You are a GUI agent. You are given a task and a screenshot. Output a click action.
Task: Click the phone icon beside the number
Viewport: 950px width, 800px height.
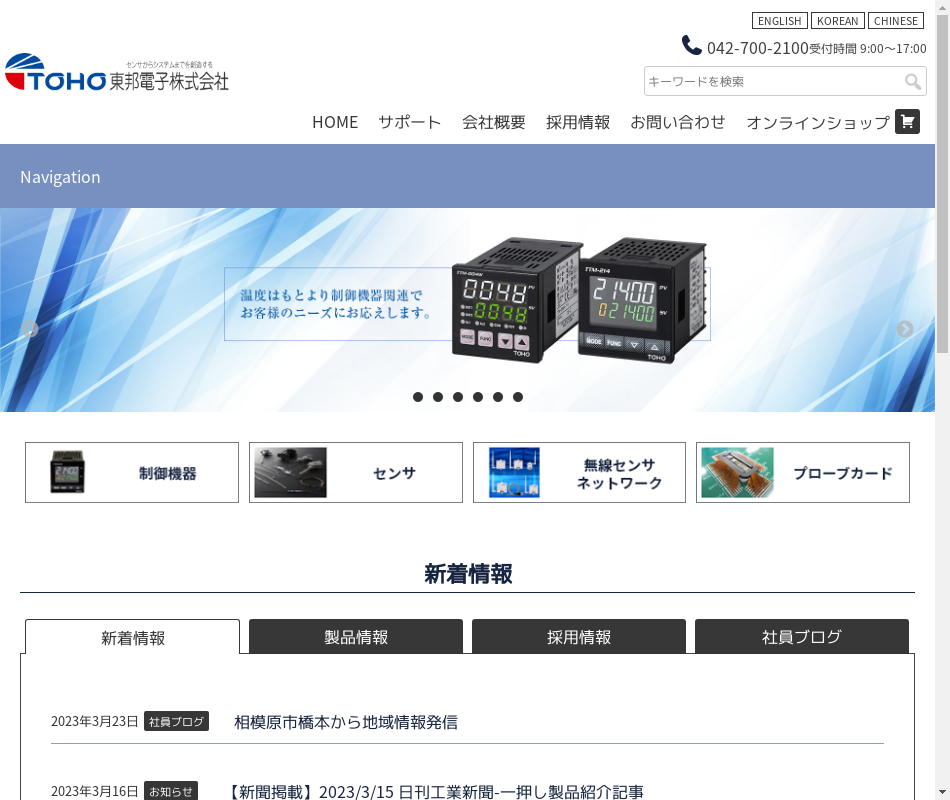[692, 46]
